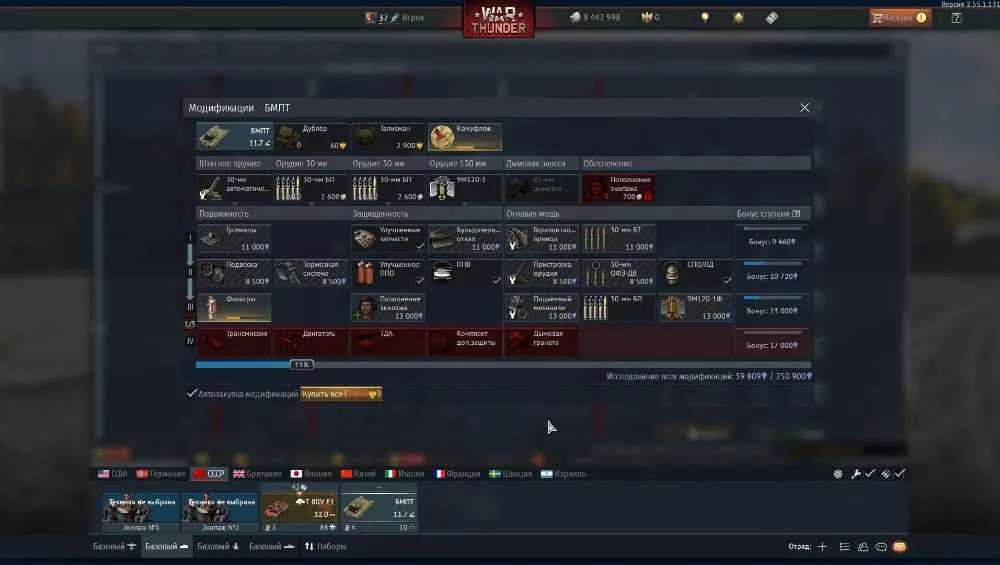Toggle Автозакупка модификаций checkbox
This screenshot has height=565, width=1000.
[191, 393]
